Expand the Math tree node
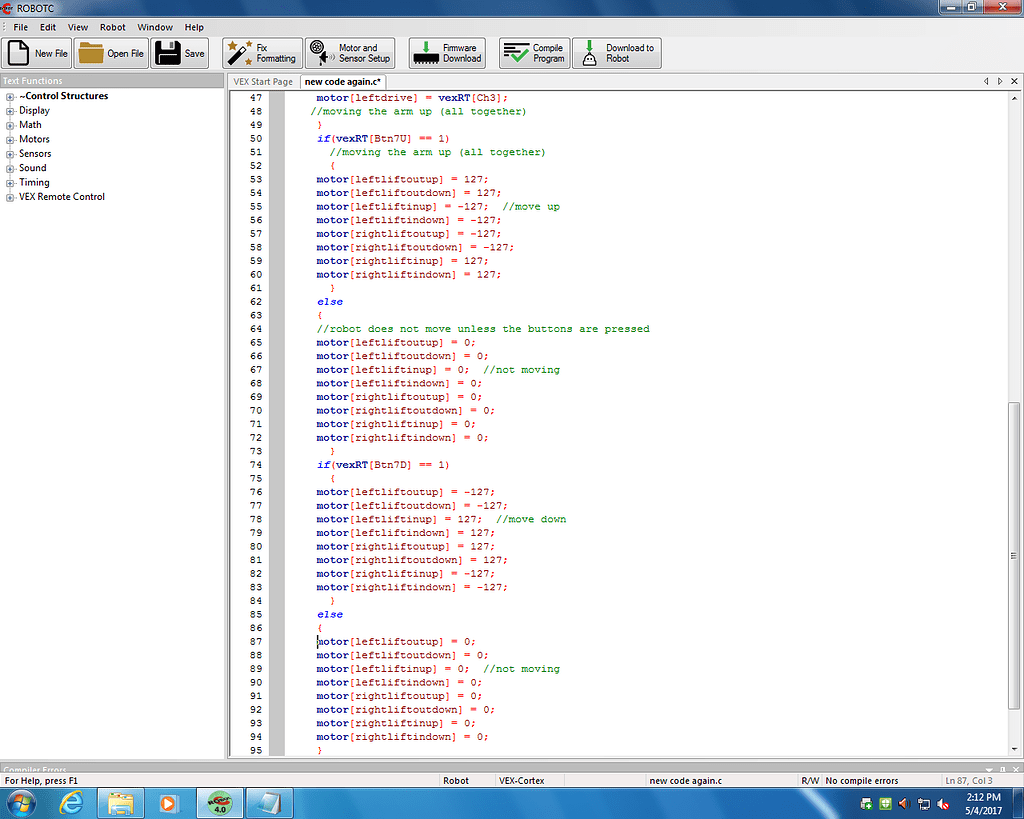Viewport: 1024px width, 819px height. (x=10, y=125)
